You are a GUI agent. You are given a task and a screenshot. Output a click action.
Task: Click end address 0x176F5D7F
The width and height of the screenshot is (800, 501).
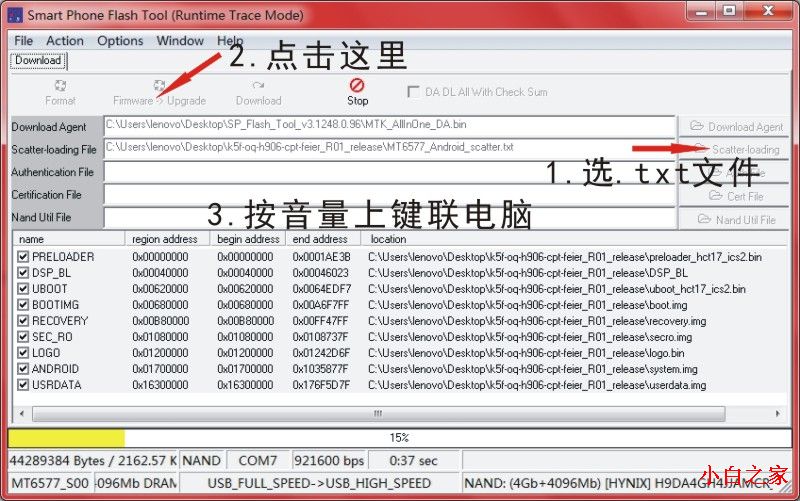pos(321,385)
